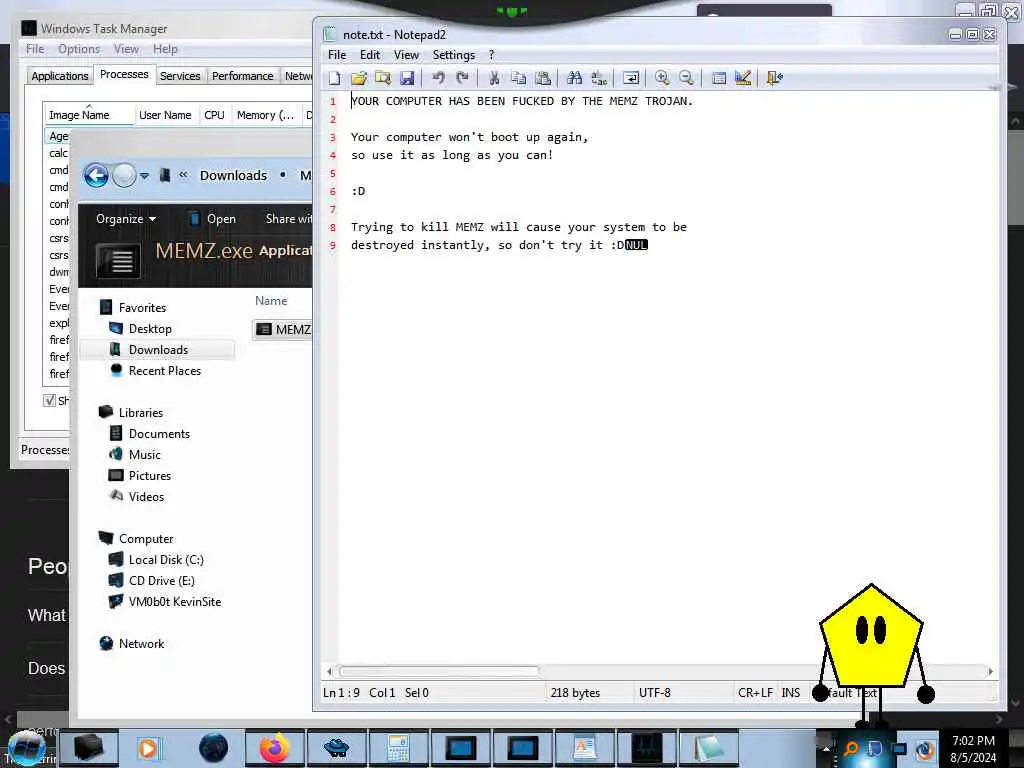Paste clipboard using Notepad2 toolbar icon

point(543,78)
